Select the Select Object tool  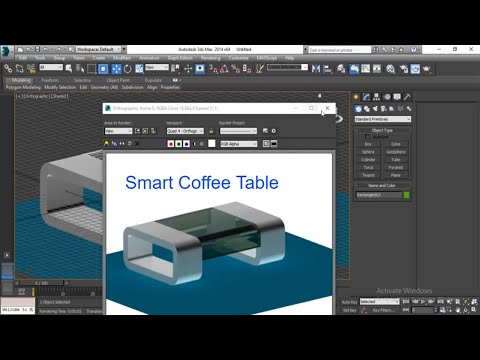[x=69, y=69]
